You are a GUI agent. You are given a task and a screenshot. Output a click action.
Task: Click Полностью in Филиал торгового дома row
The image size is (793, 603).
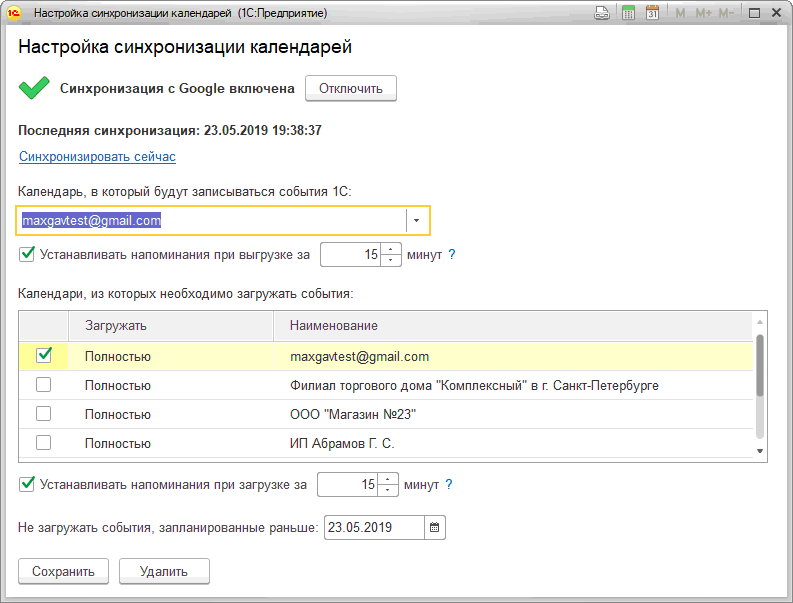(x=118, y=385)
